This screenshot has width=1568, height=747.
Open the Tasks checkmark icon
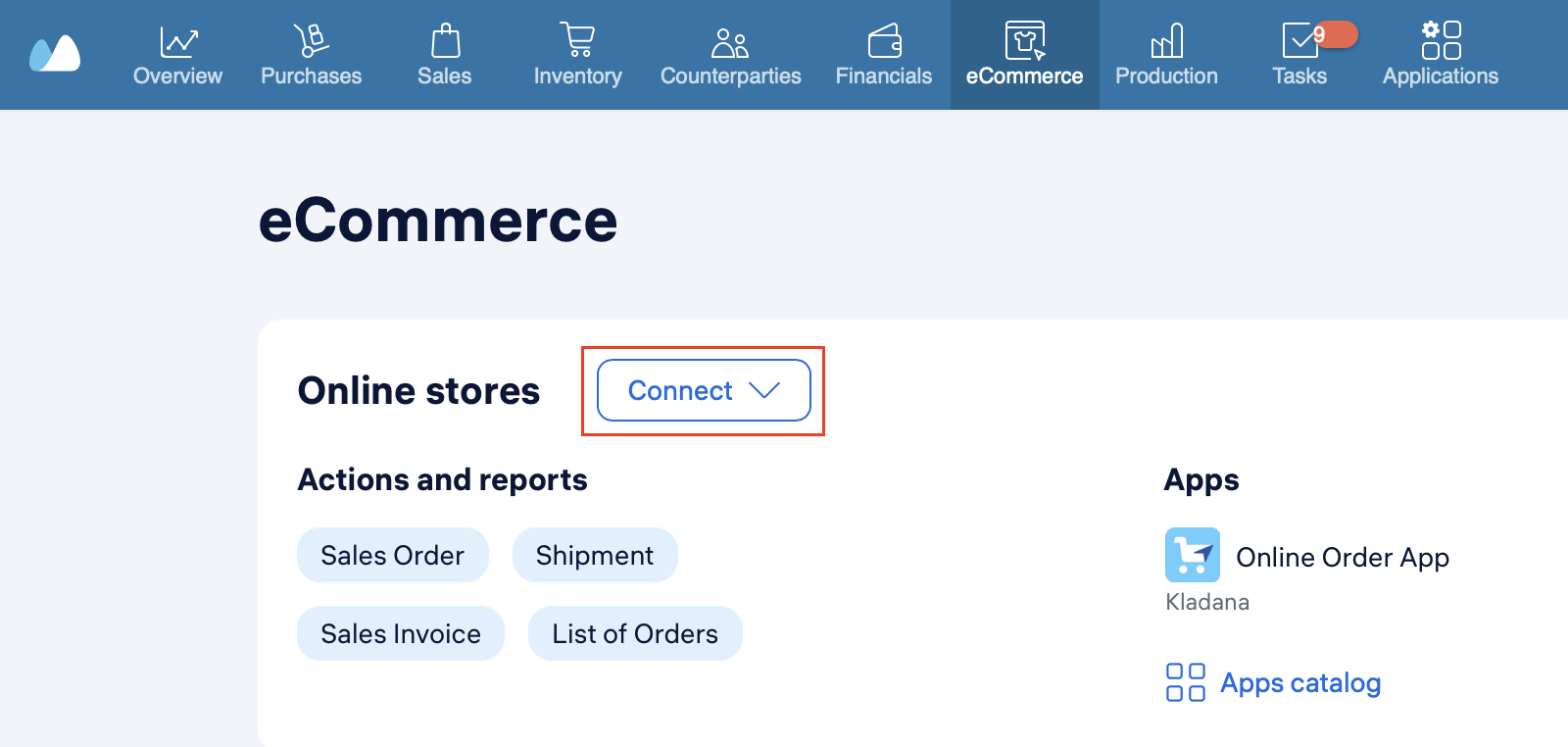pyautogui.click(x=1299, y=41)
